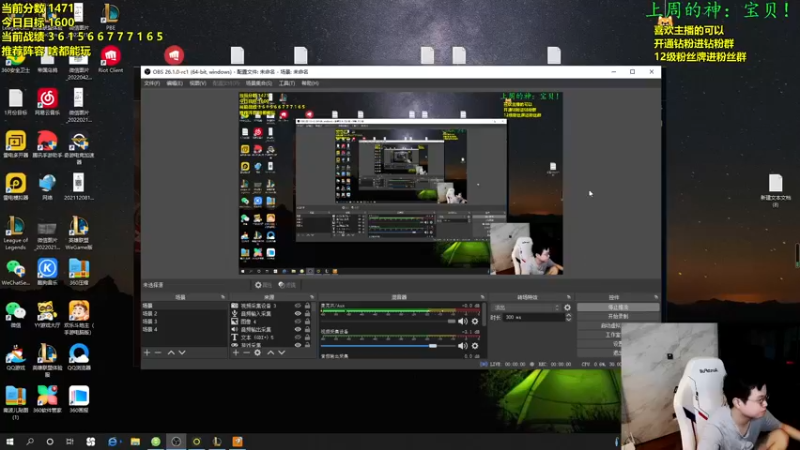
Task: Add a new scene with the plus icon
Action: pyautogui.click(x=147, y=353)
